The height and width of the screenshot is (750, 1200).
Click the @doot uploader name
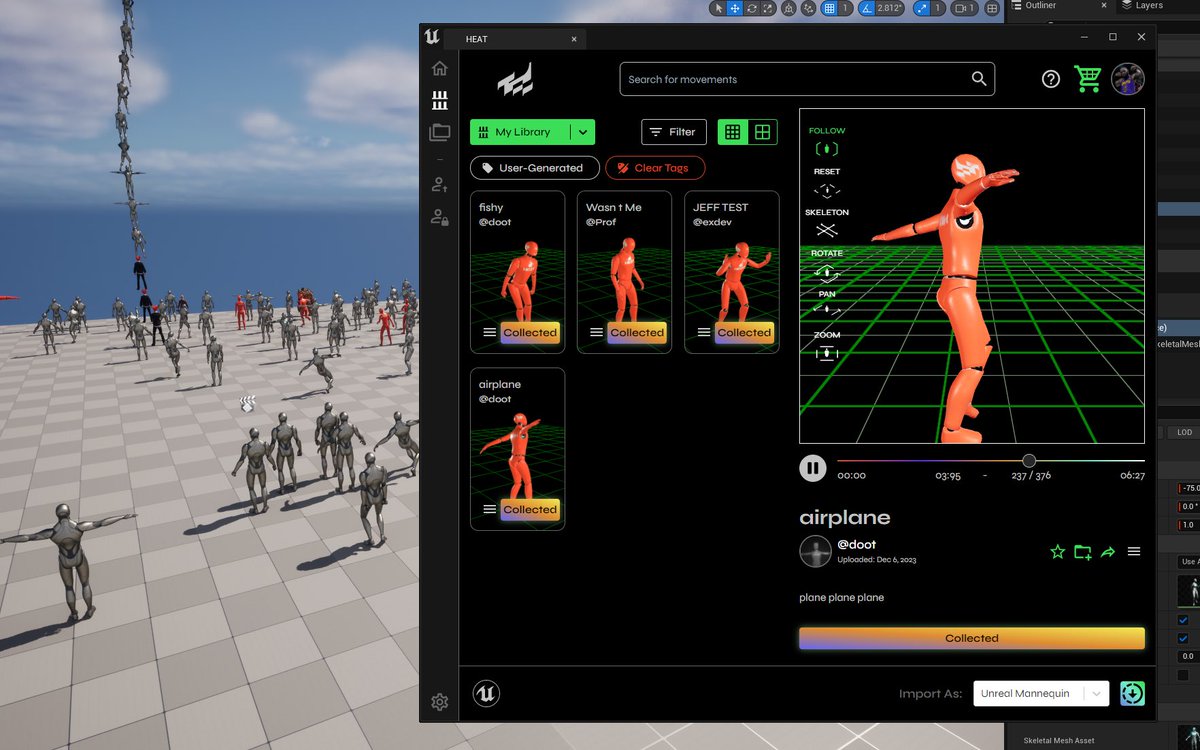point(856,545)
